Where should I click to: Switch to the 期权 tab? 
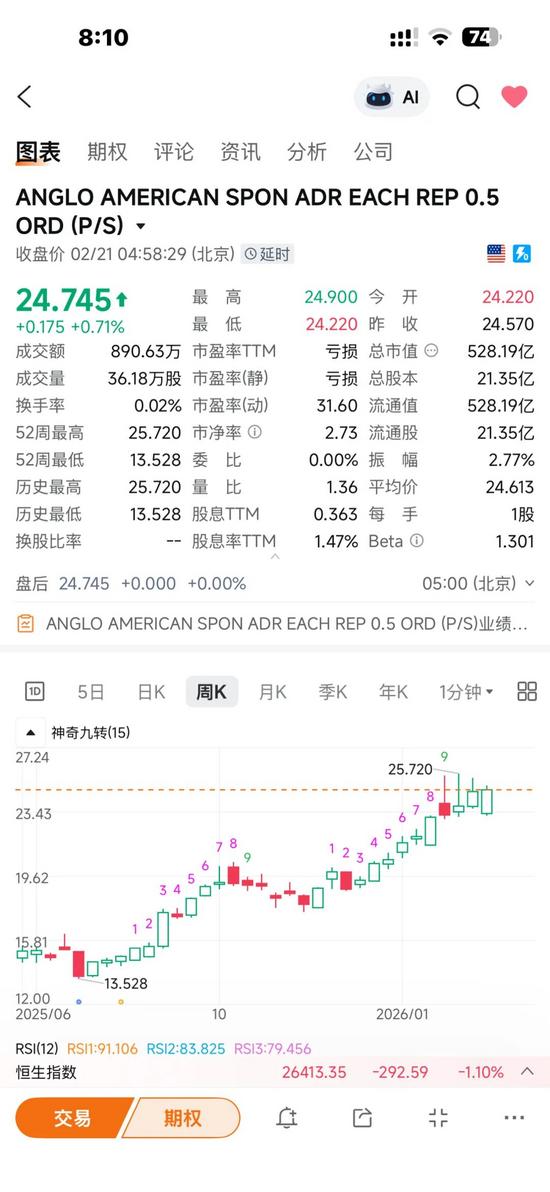pyautogui.click(x=107, y=151)
